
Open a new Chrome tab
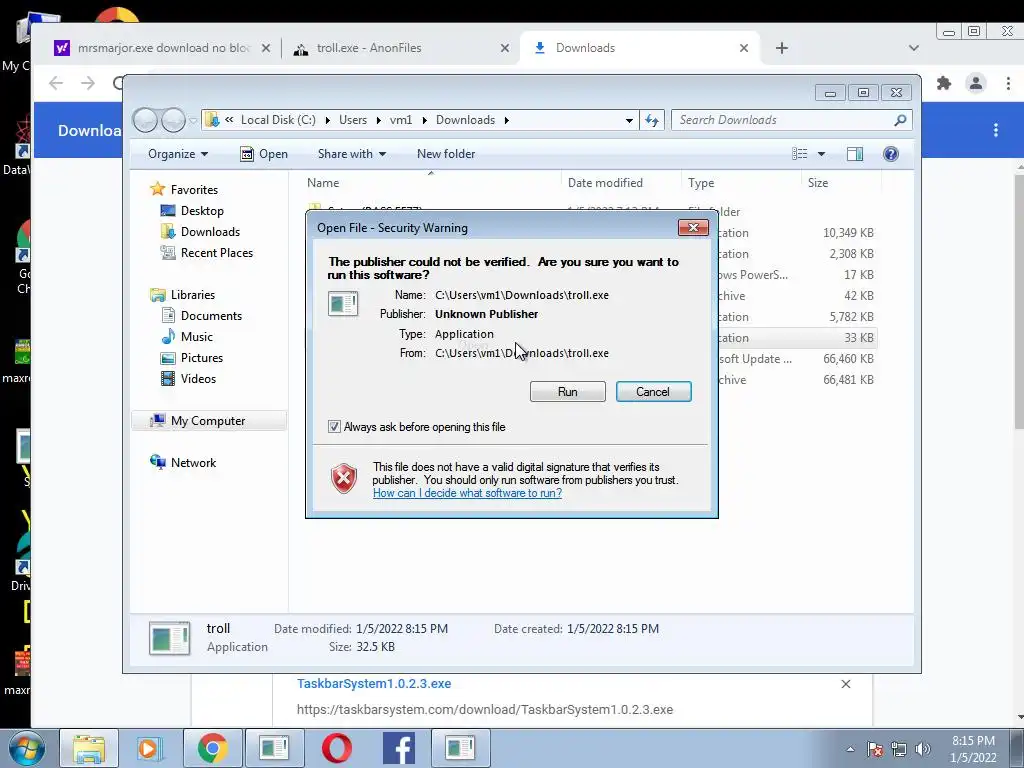point(782,48)
